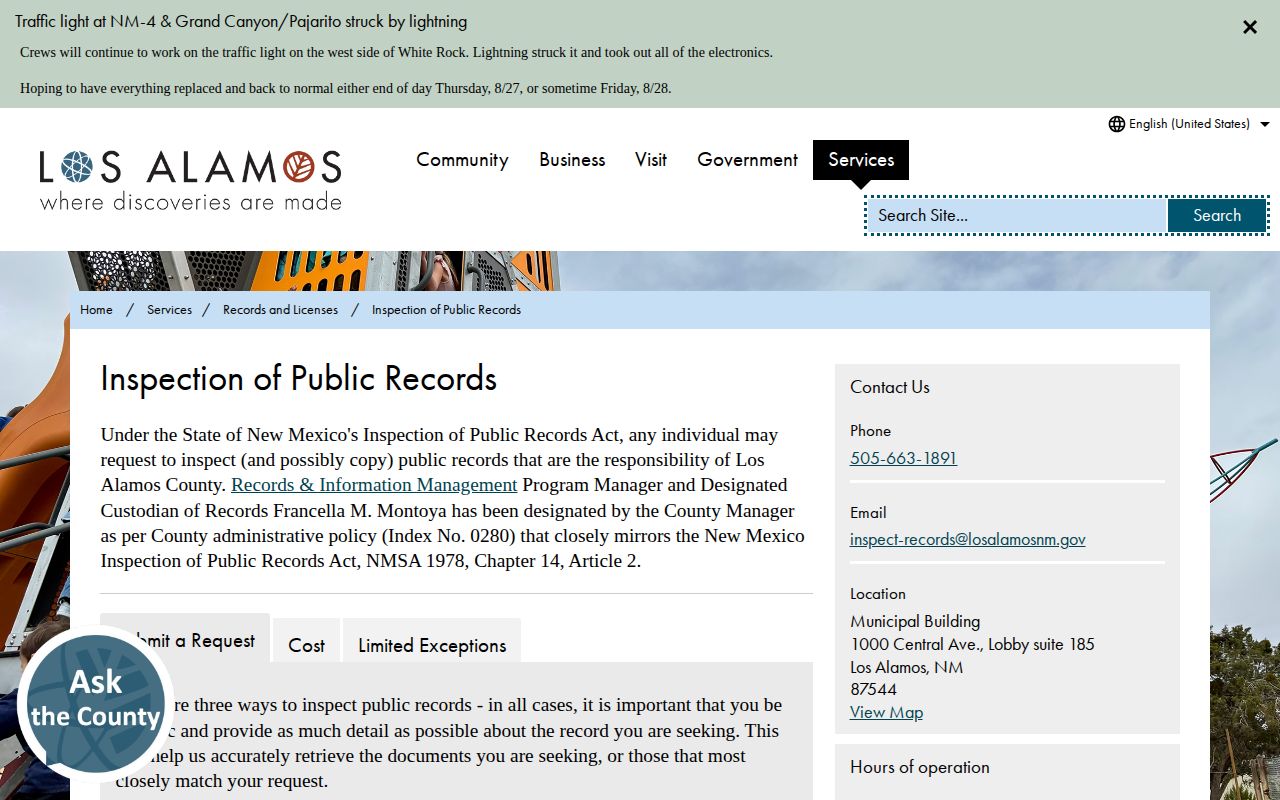Click the alert title about NM-4 traffic light
This screenshot has width=1280, height=800.
pos(241,21)
